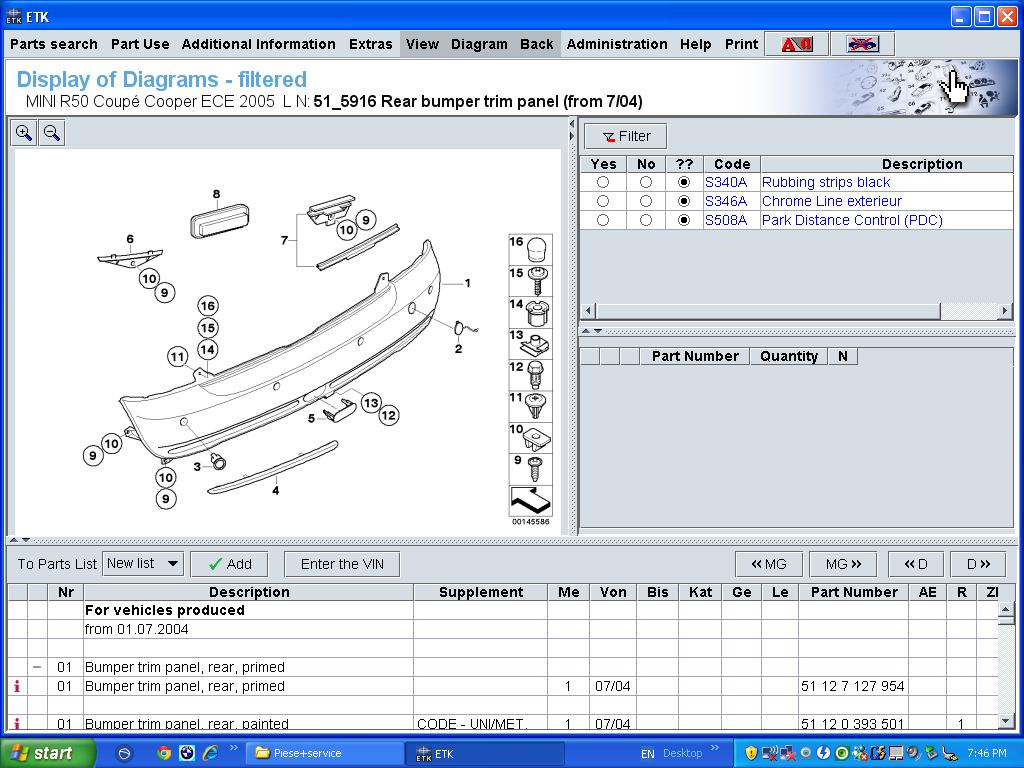Open Internet Explorer from the quick launch
This screenshot has width=1024, height=768.
(x=210, y=753)
